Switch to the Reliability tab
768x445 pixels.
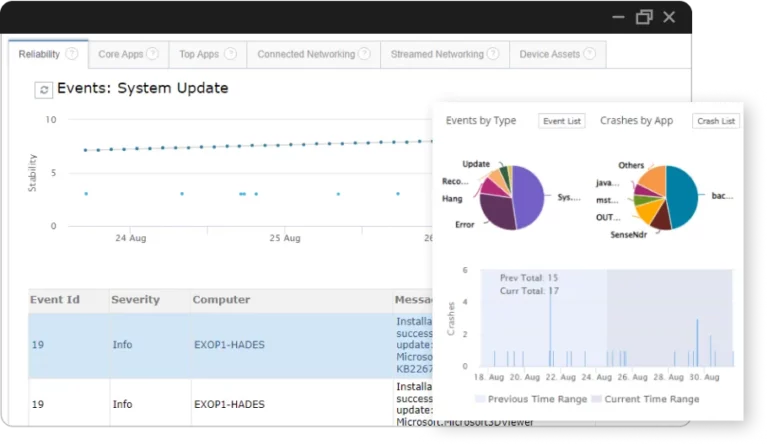point(48,54)
